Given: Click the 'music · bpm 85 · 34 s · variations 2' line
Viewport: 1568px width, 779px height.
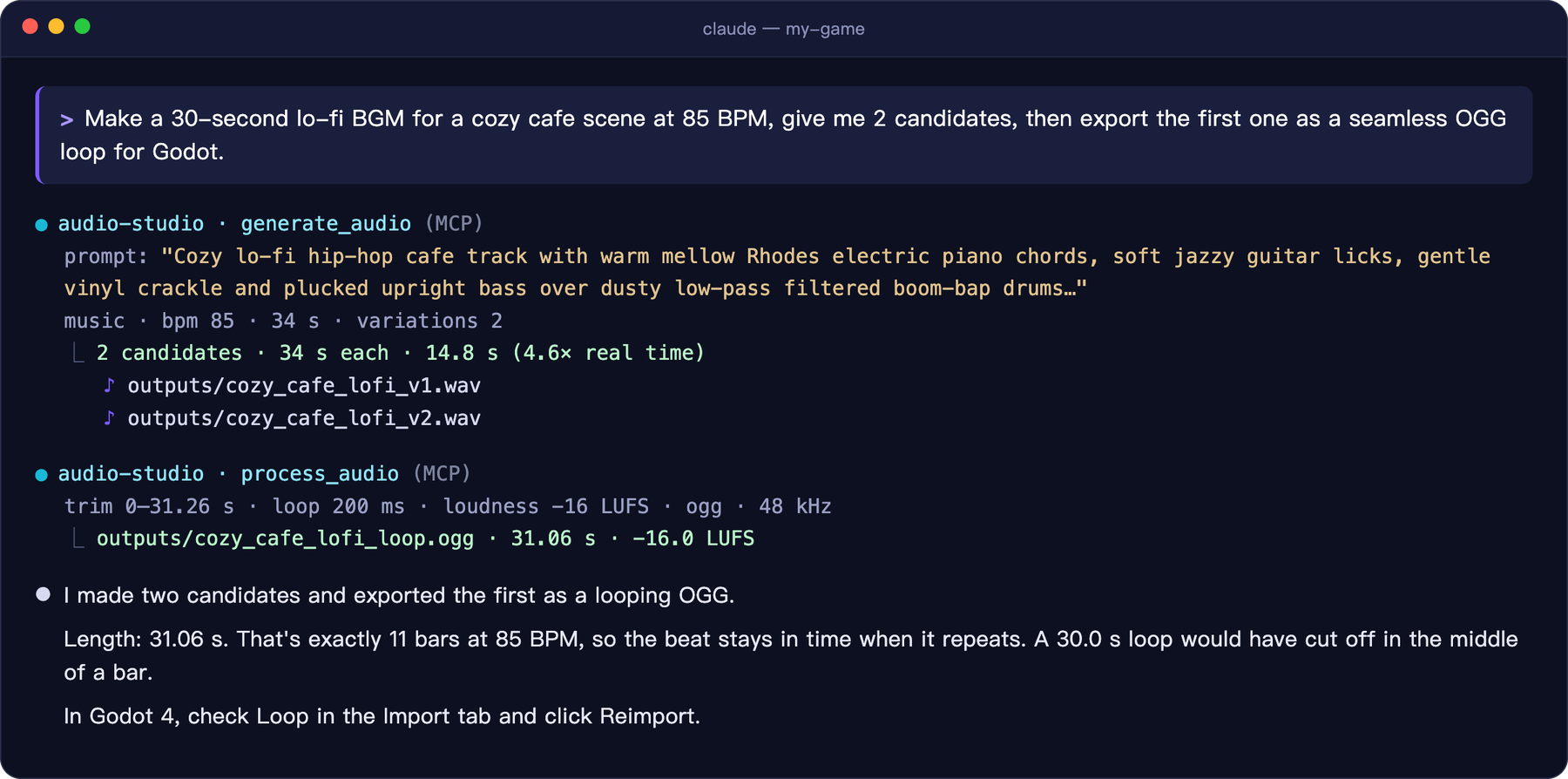Looking at the screenshot, I should click(x=283, y=321).
